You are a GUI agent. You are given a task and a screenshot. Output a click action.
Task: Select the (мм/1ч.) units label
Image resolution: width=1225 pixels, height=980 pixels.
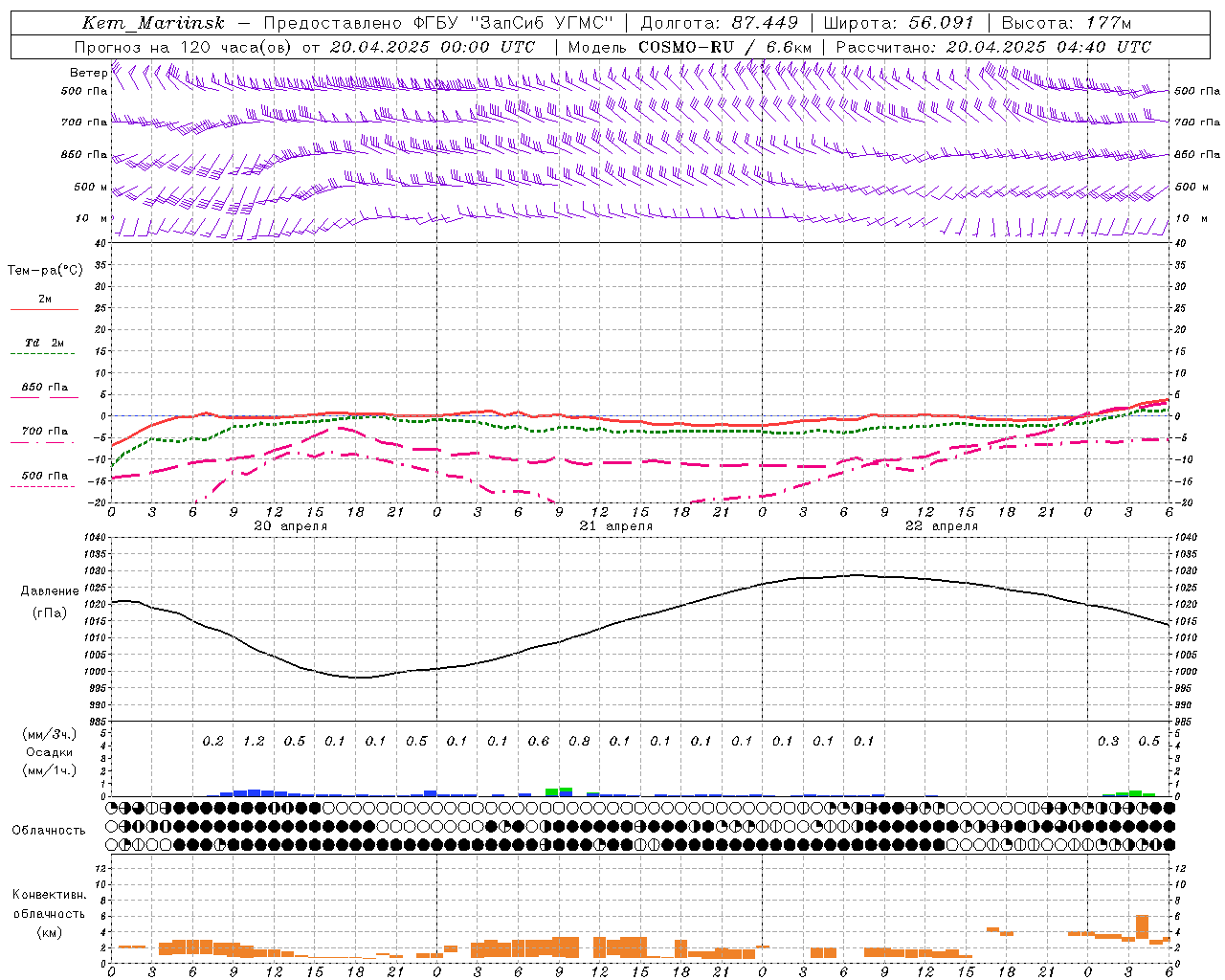49,770
